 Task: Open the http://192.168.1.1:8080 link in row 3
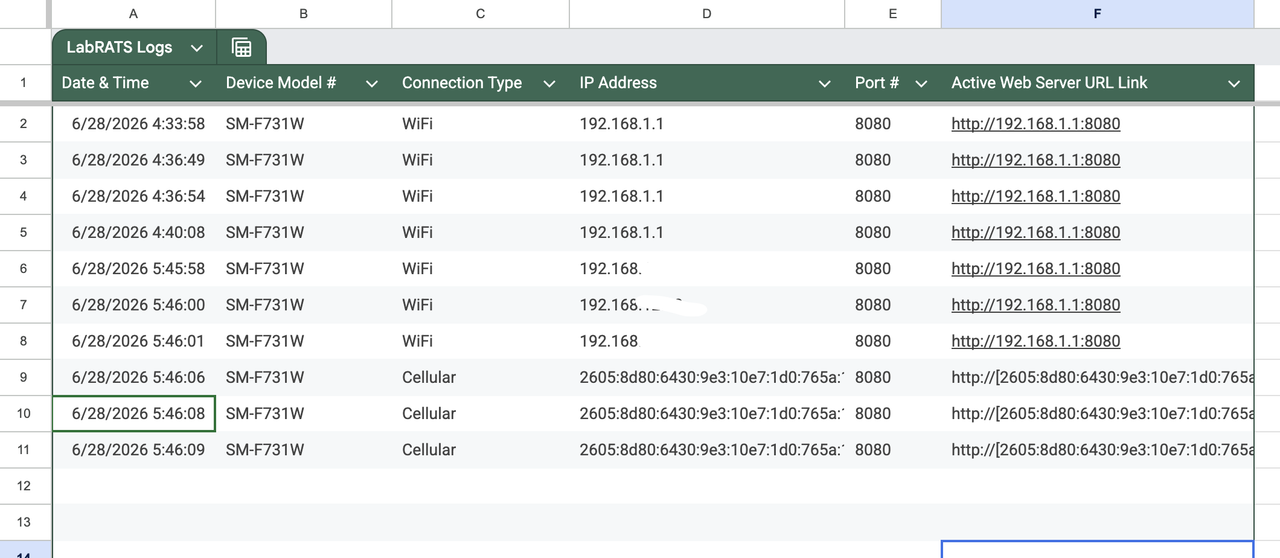[x=1035, y=160]
